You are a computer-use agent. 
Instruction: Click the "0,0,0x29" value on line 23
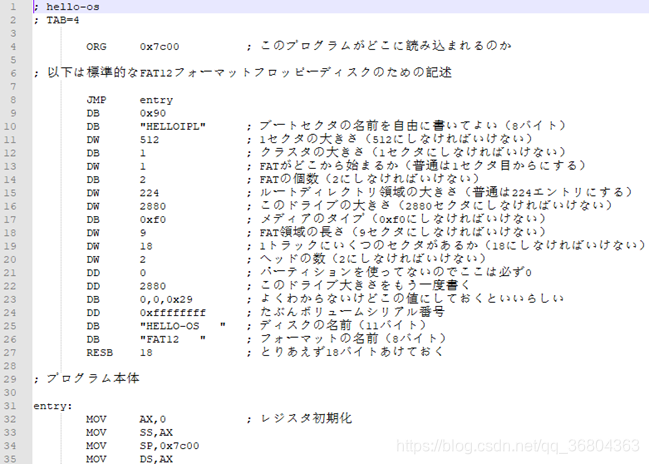tap(166, 299)
